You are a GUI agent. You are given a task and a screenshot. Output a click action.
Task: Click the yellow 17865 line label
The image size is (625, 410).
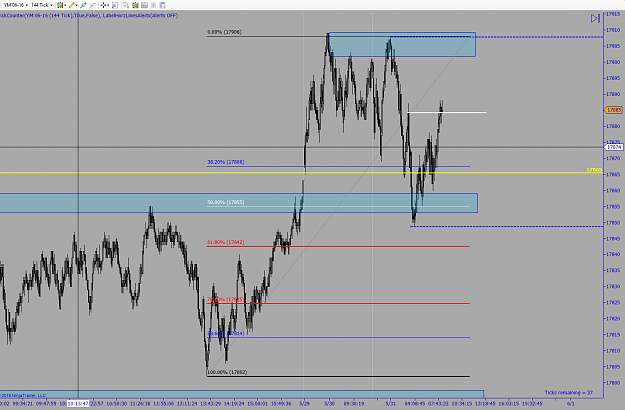(x=594, y=170)
